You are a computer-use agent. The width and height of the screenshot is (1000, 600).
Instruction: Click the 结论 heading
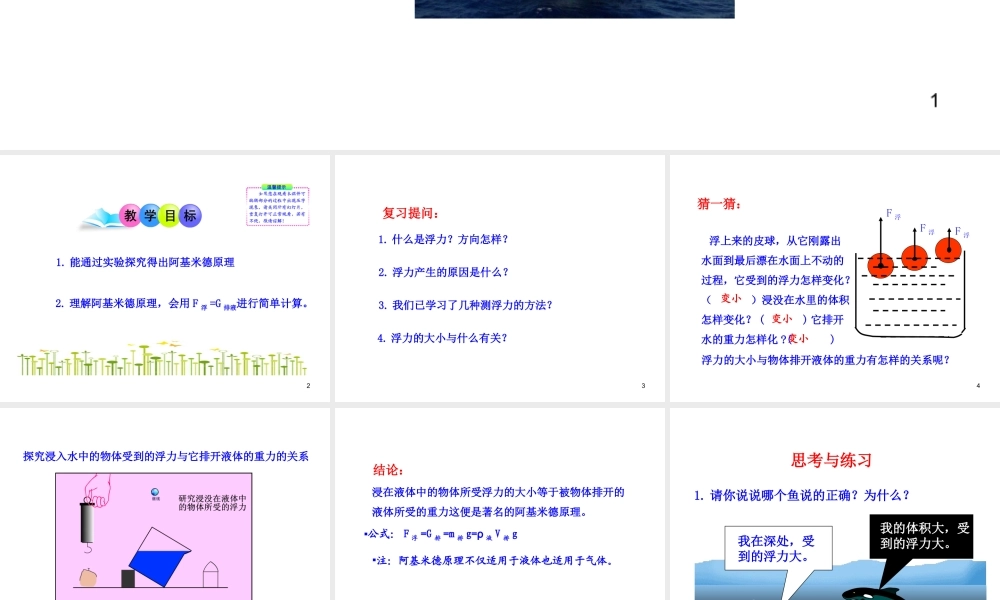tap(388, 470)
